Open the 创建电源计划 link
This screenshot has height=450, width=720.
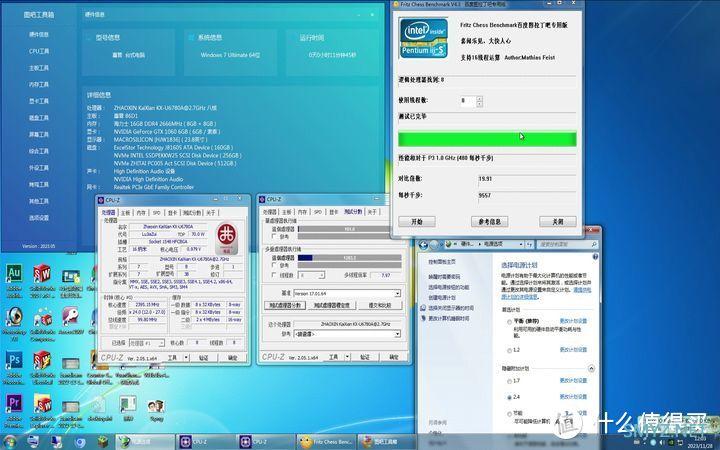(442, 298)
